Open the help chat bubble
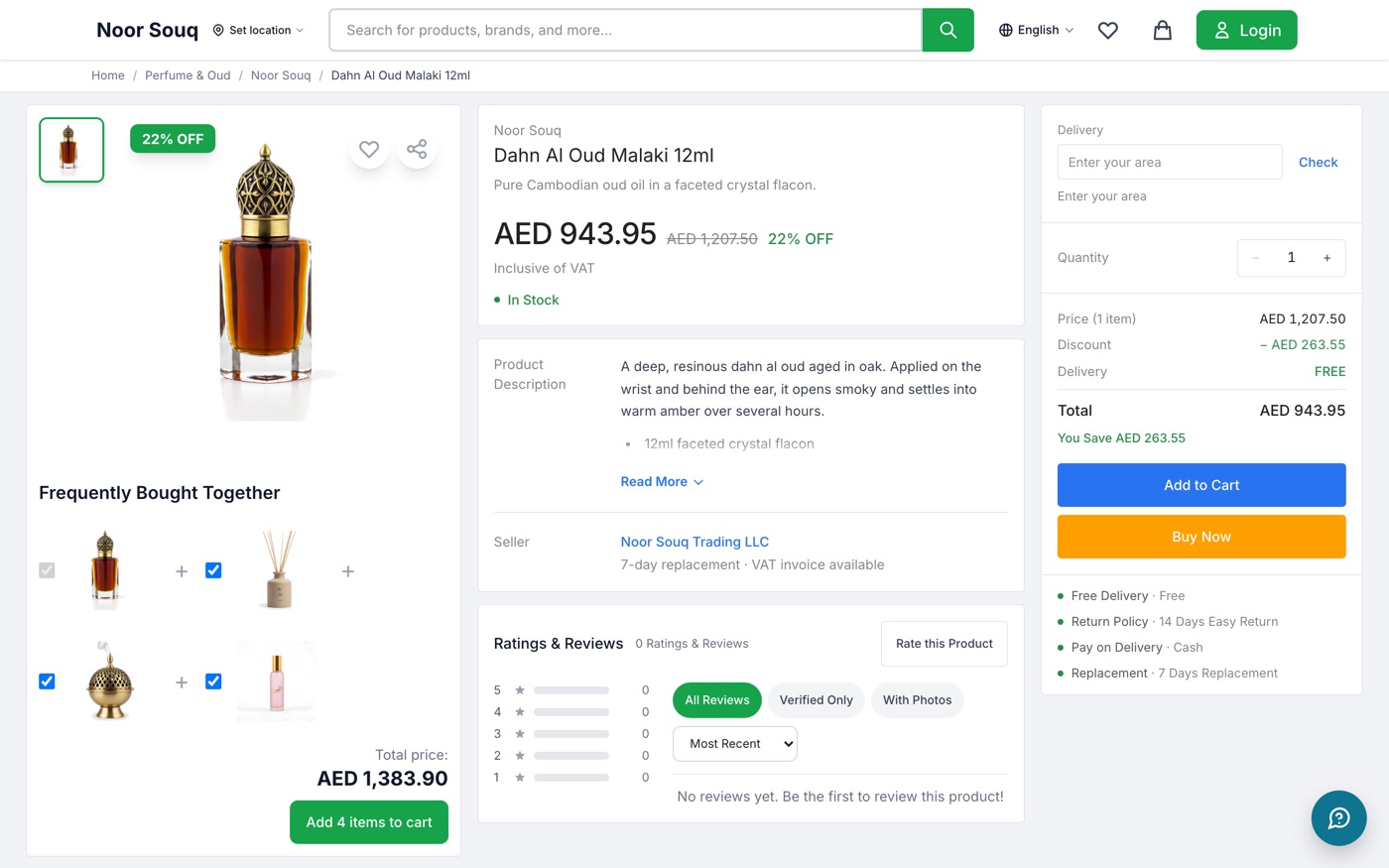 pos(1338,817)
